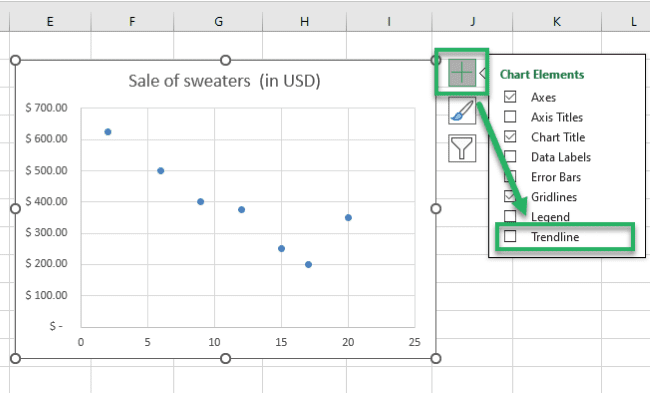650x393 pixels.
Task: Open the Chart Filters funnel button
Action: [x=462, y=148]
